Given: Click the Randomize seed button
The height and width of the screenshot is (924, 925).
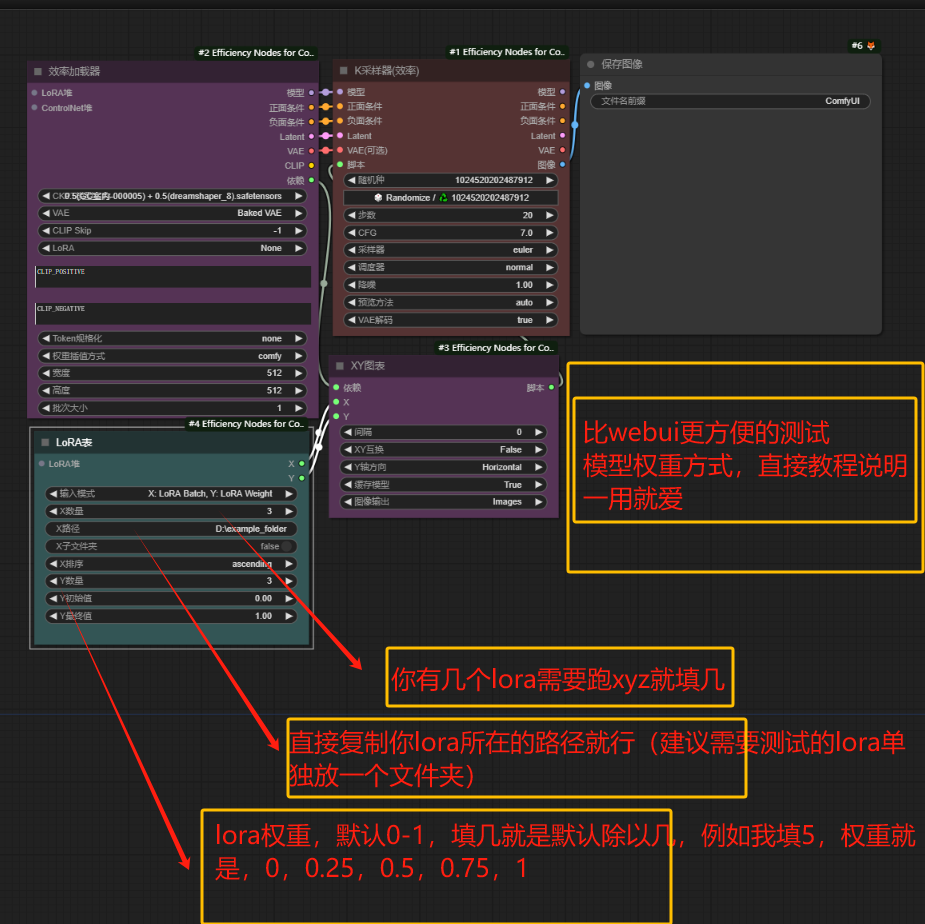Looking at the screenshot, I should (x=451, y=198).
